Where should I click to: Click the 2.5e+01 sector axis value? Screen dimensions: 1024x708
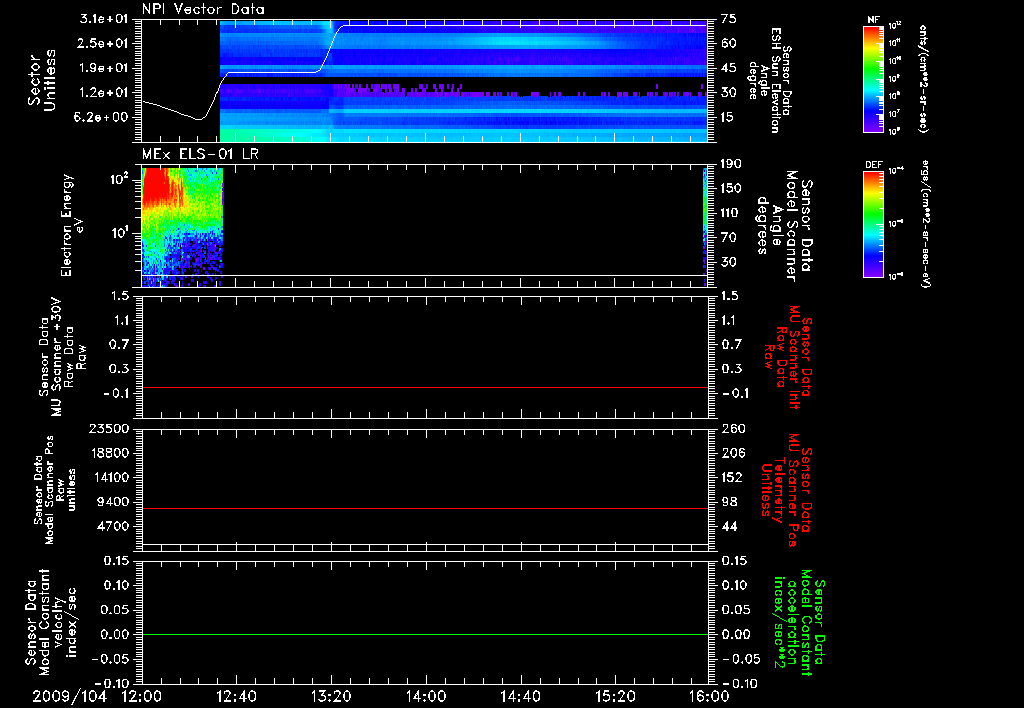[x=104, y=43]
